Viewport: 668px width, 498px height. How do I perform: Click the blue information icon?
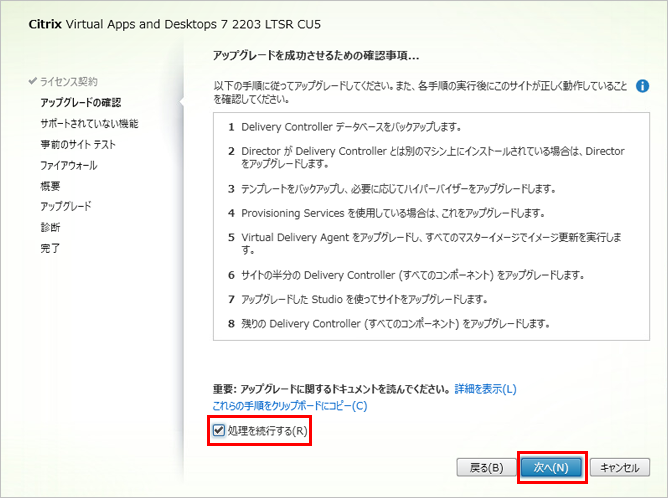tap(642, 86)
